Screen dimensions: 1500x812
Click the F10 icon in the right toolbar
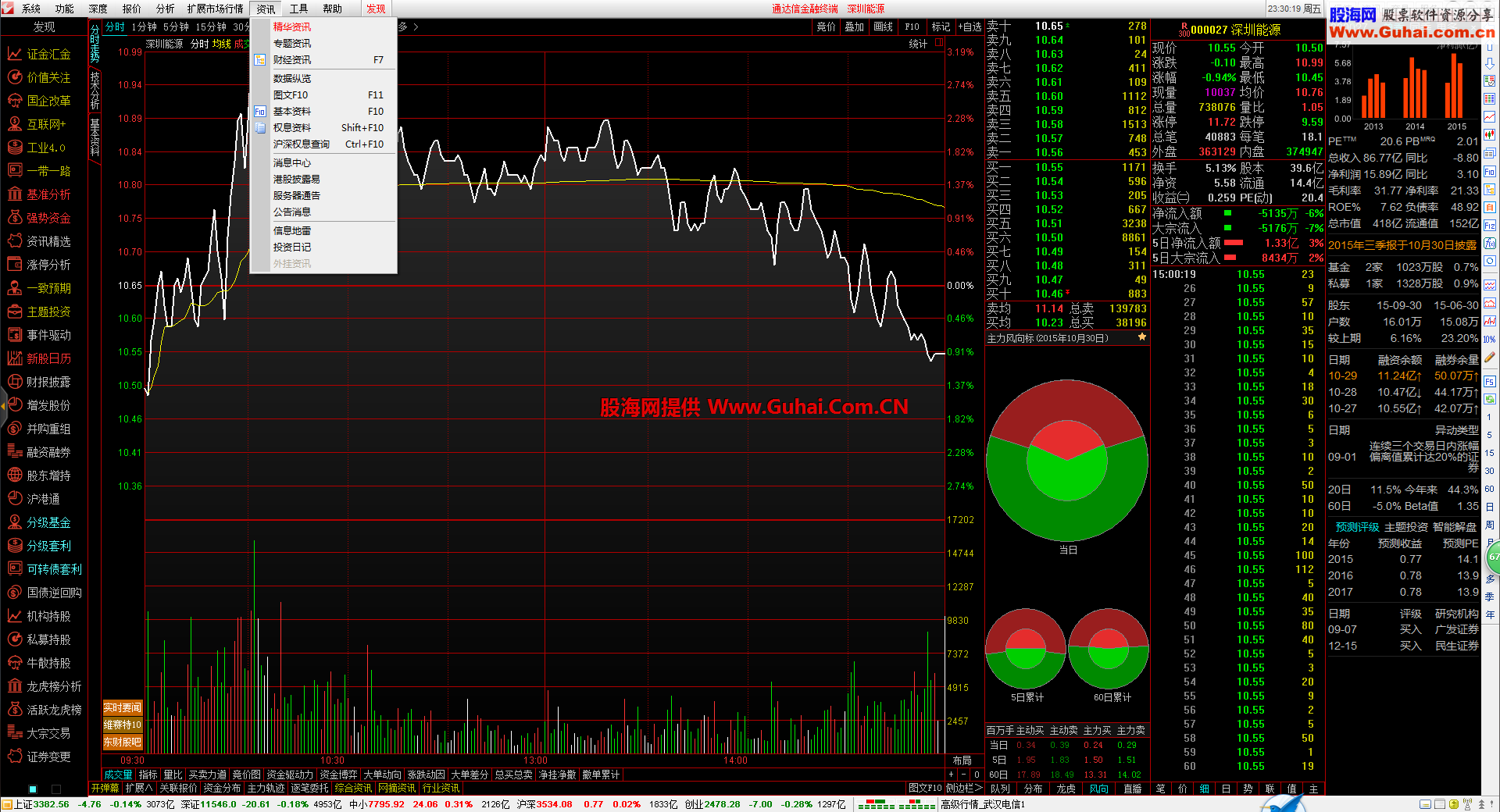click(1490, 171)
